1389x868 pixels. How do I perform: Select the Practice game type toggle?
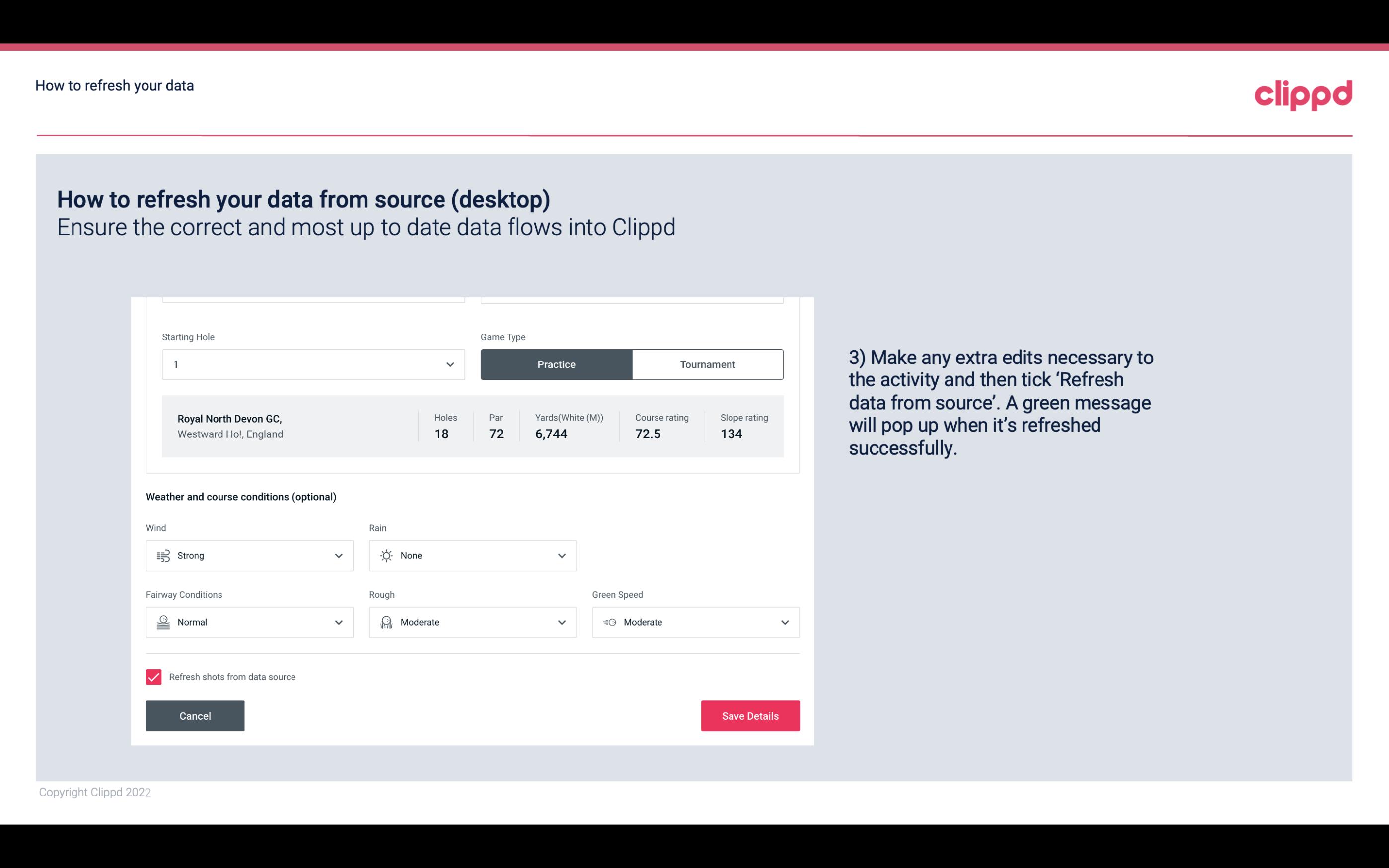(556, 364)
